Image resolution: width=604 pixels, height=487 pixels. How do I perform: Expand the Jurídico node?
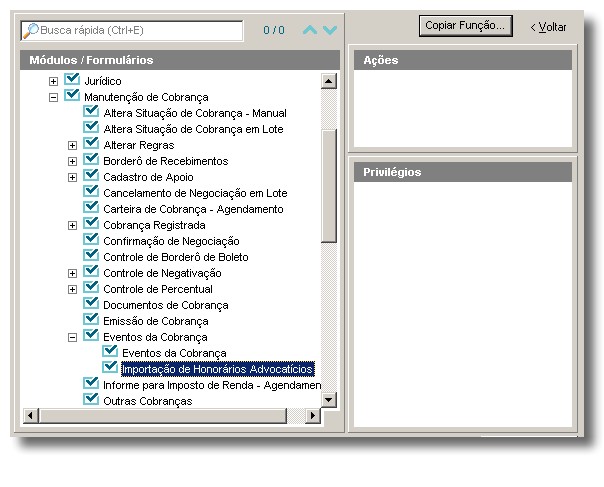click(54, 81)
